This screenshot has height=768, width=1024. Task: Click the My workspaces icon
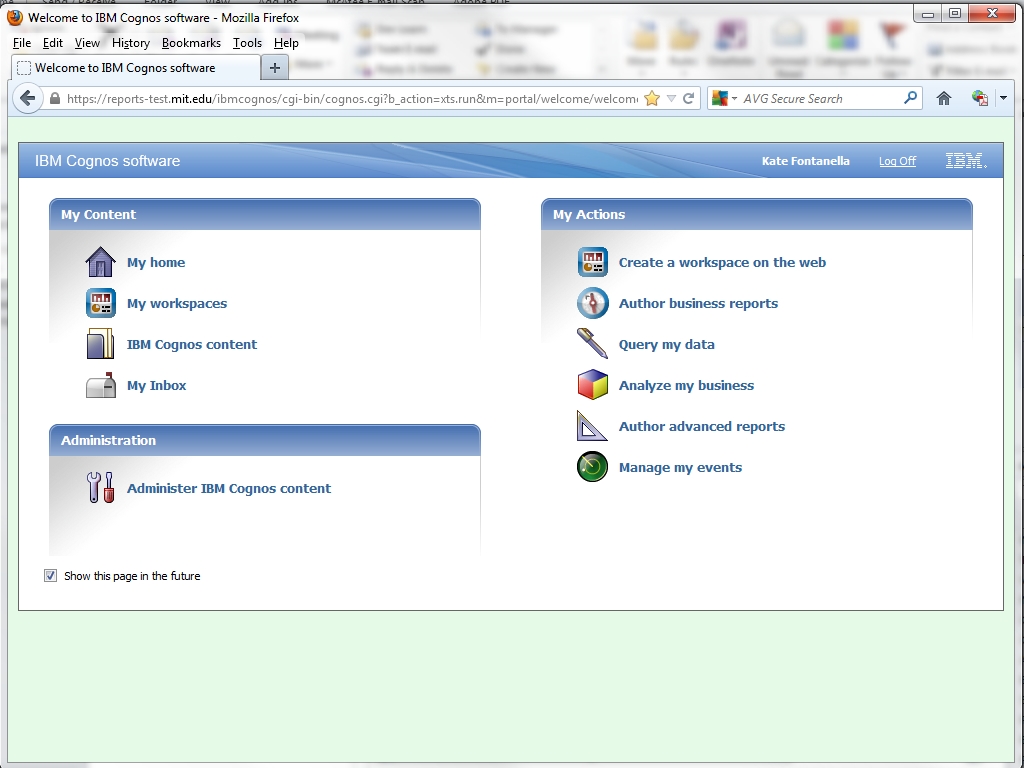point(100,304)
